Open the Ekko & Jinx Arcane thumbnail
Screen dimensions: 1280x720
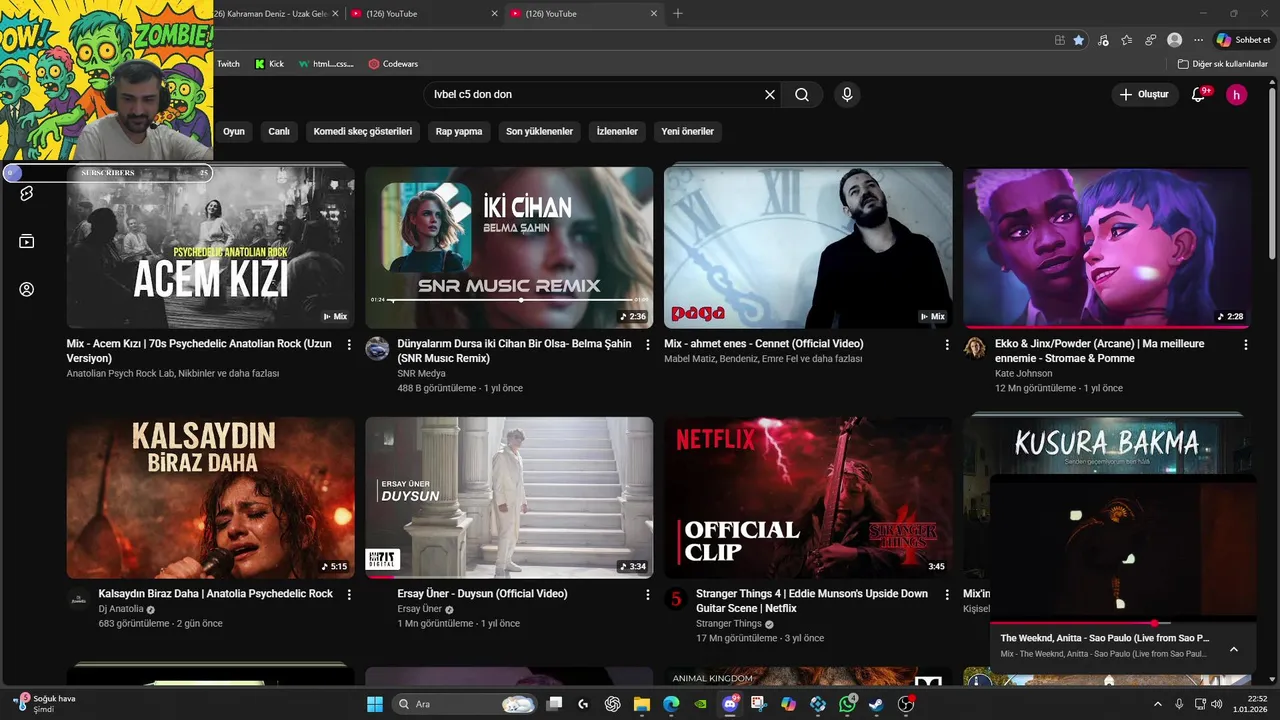click(x=1107, y=247)
